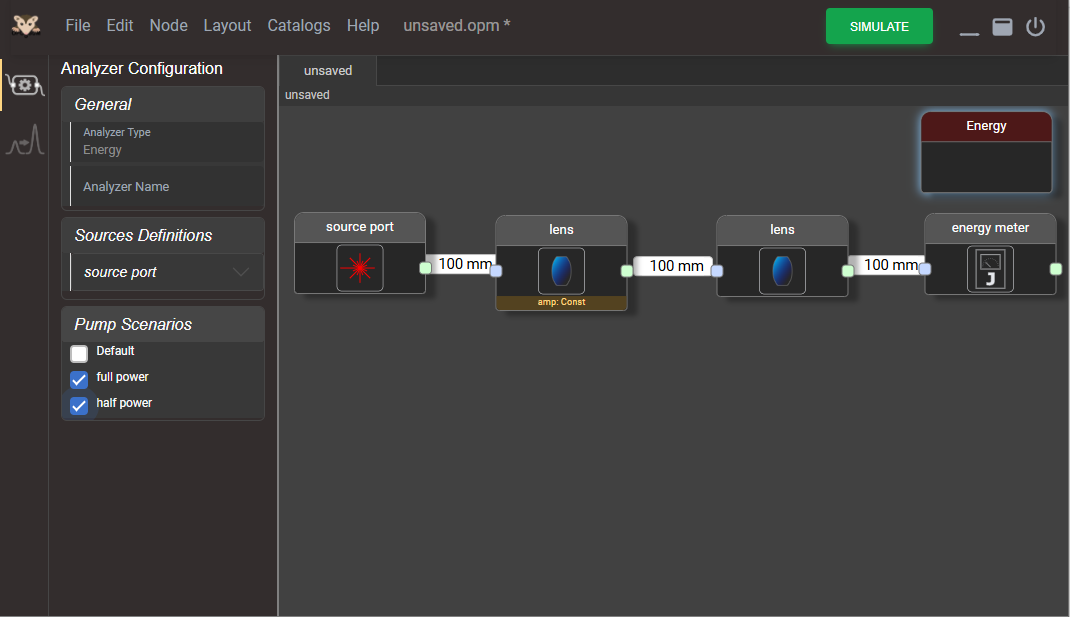
Task: Open the Layout menu
Action: 227,25
